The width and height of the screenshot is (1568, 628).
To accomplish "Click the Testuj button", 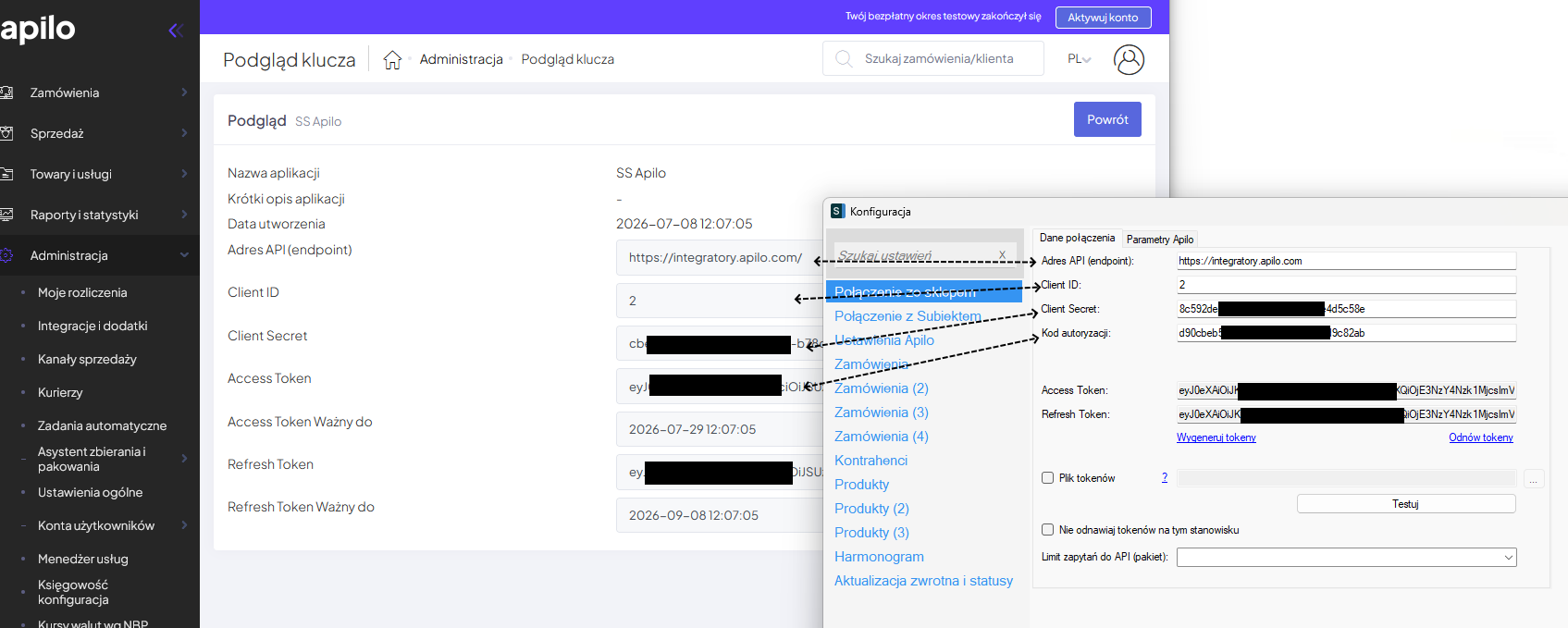I will [1405, 504].
